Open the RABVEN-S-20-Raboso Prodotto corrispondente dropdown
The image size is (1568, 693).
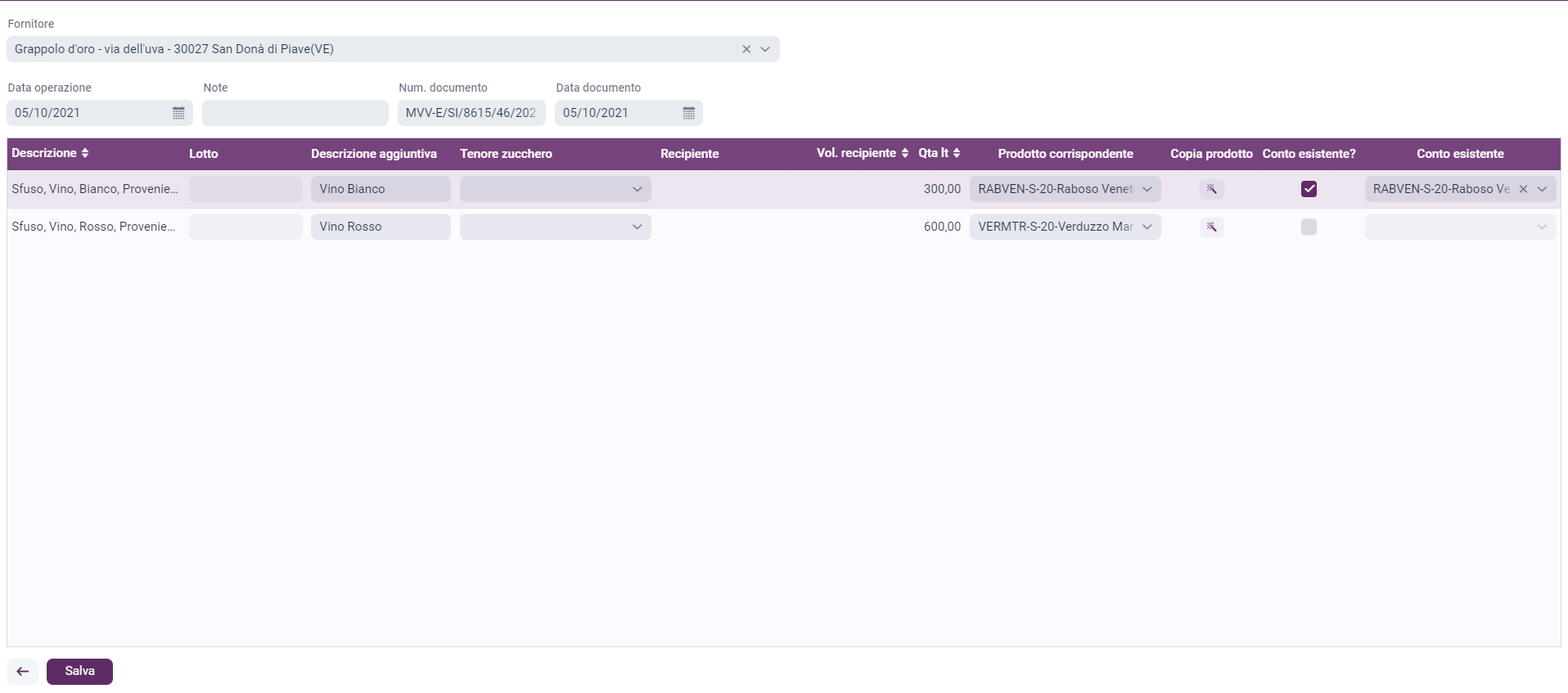coord(1066,189)
